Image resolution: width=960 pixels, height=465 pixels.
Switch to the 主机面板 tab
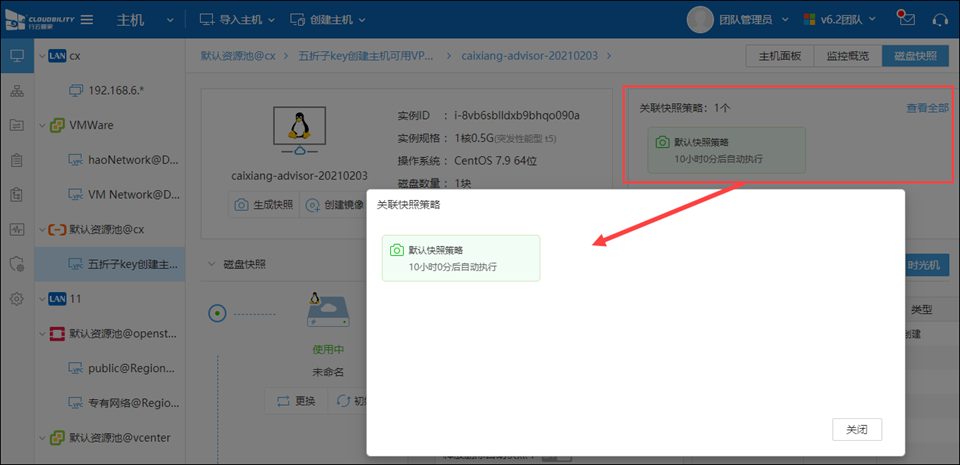pos(780,56)
